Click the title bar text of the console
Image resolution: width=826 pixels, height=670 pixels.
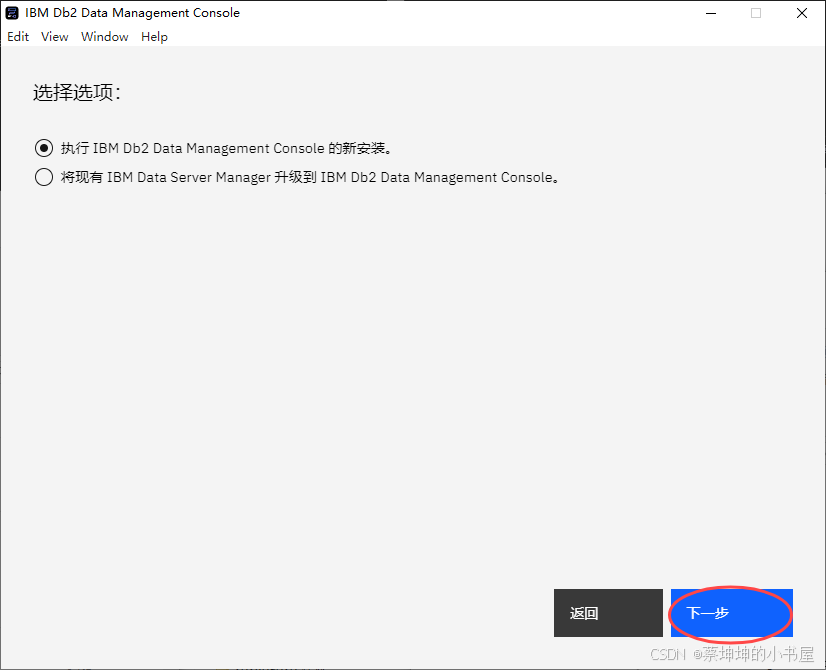130,12
